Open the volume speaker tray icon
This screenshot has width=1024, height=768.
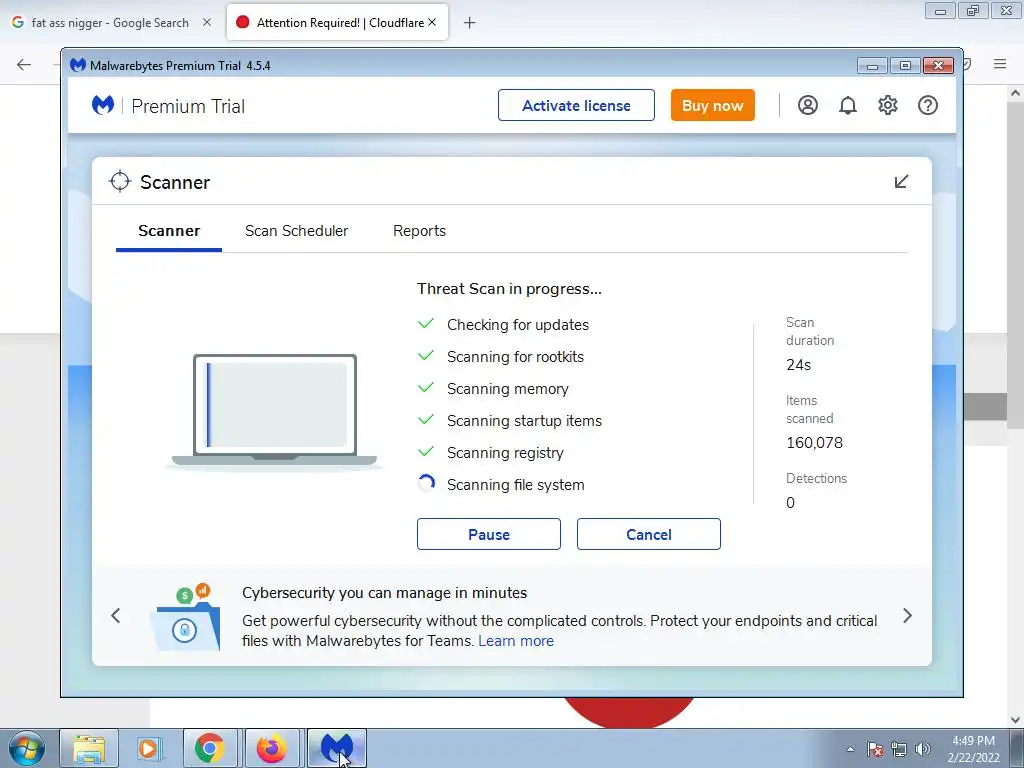point(923,749)
